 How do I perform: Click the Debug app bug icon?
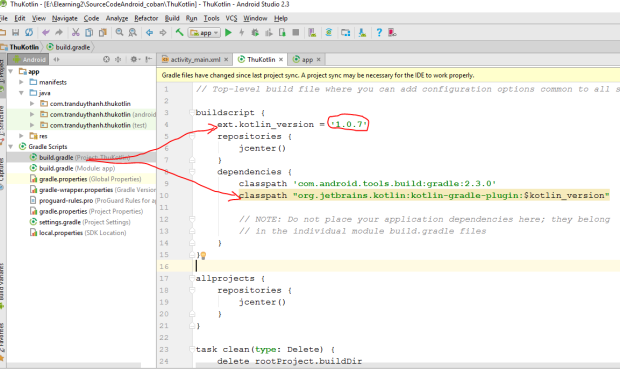(255, 33)
